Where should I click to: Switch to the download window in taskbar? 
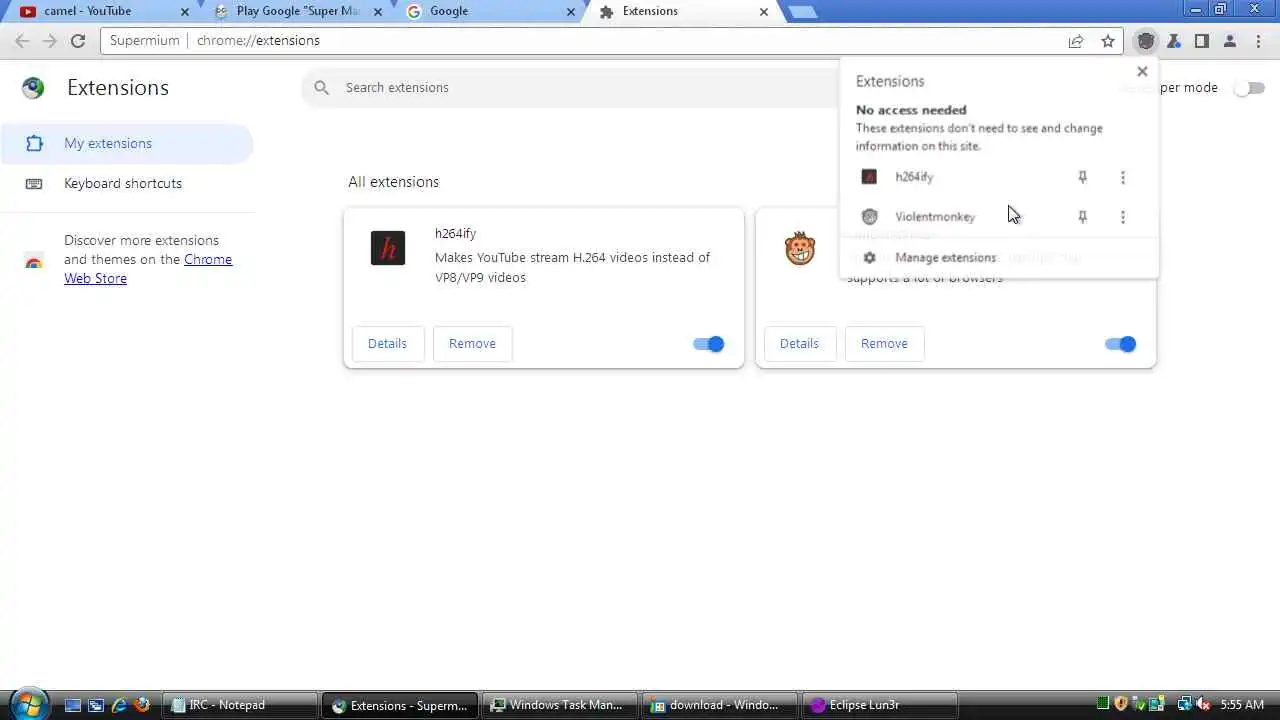point(720,705)
